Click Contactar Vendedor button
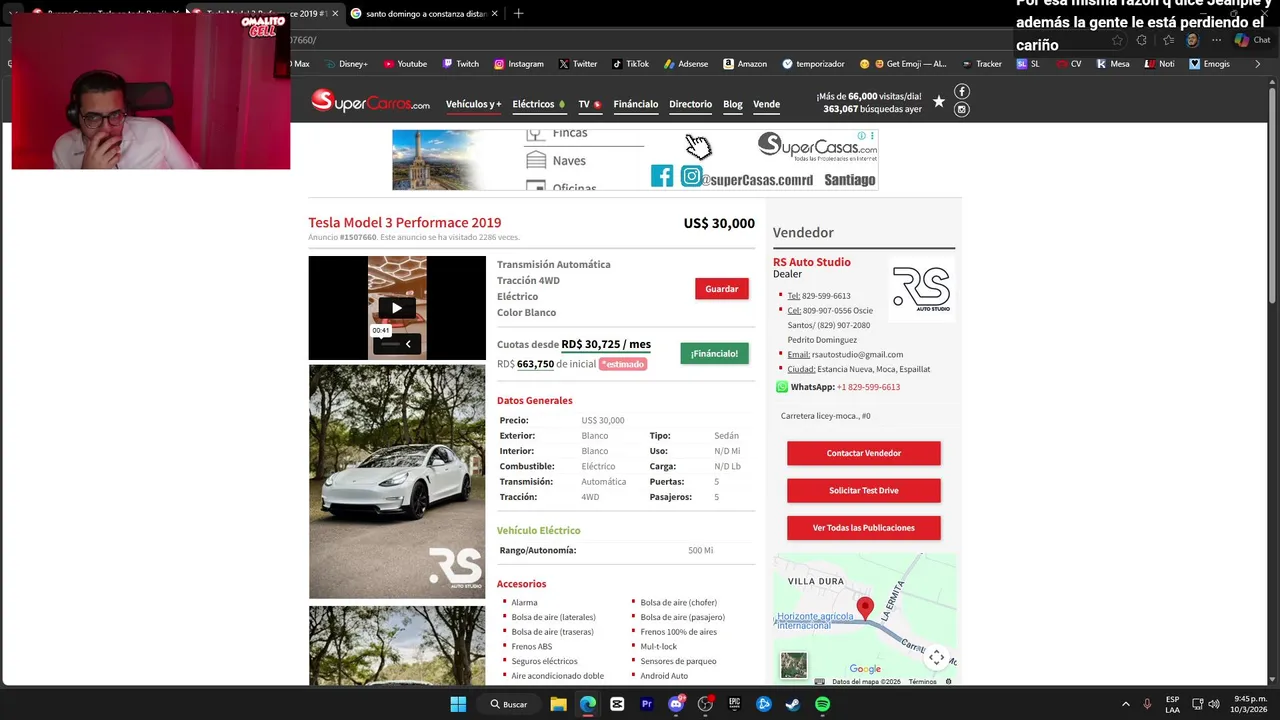 pyautogui.click(x=864, y=453)
